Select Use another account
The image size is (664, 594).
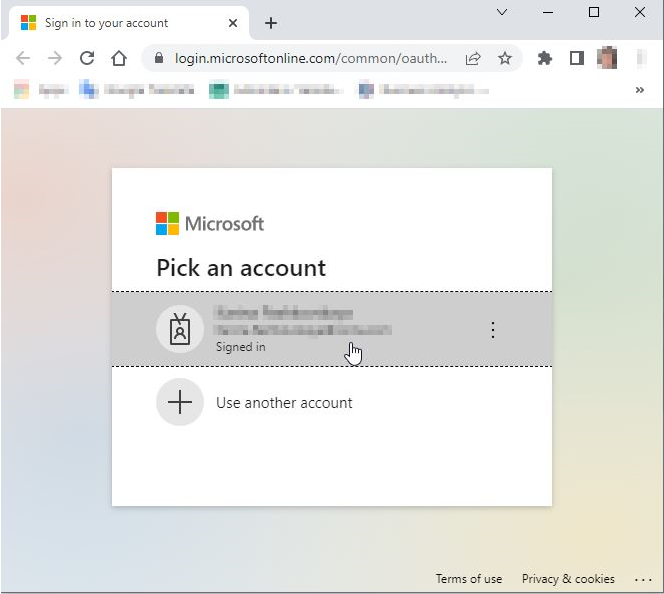coord(332,402)
